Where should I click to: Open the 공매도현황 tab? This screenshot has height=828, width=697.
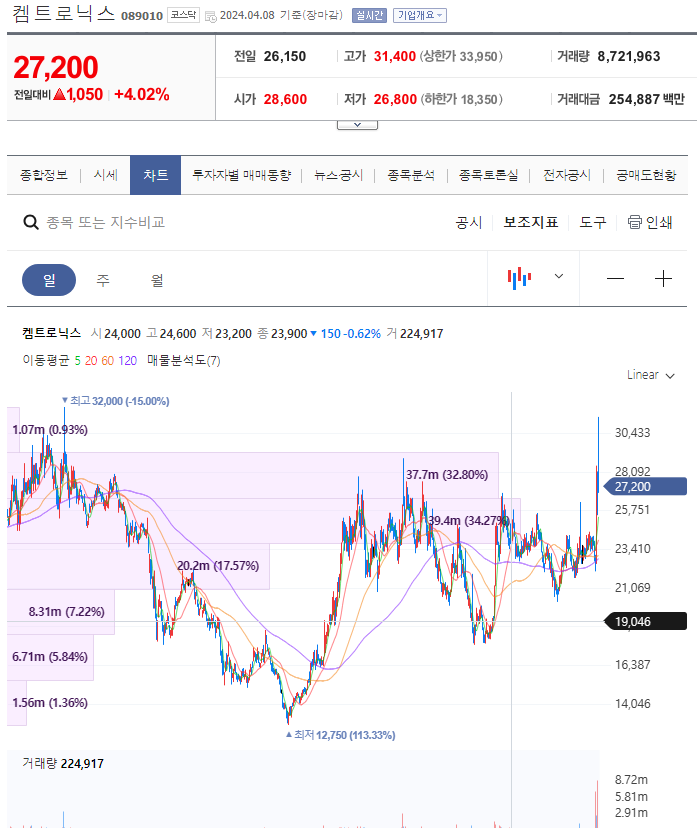point(646,175)
